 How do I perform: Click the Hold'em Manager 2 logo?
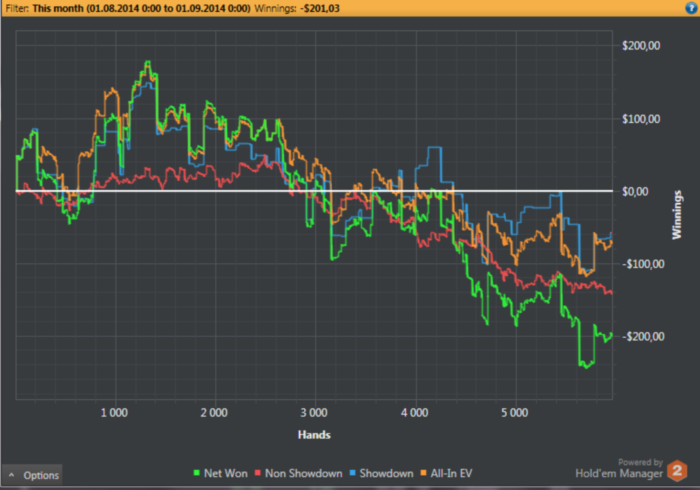[677, 471]
